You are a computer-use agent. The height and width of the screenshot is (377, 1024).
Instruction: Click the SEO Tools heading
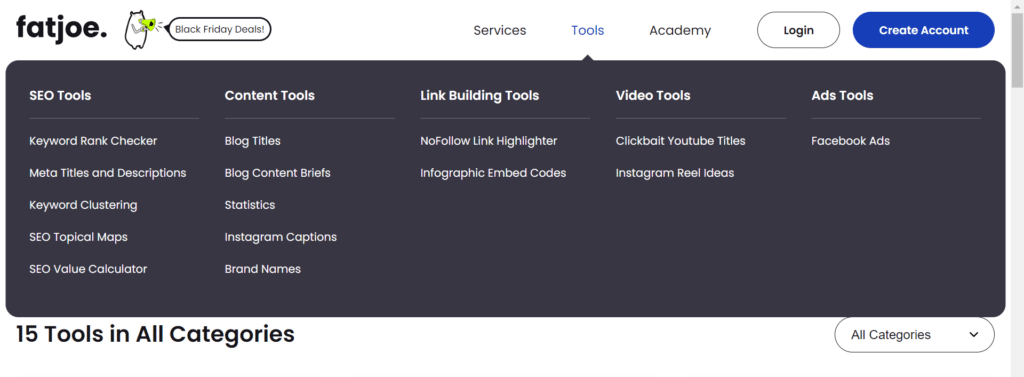[x=60, y=95]
